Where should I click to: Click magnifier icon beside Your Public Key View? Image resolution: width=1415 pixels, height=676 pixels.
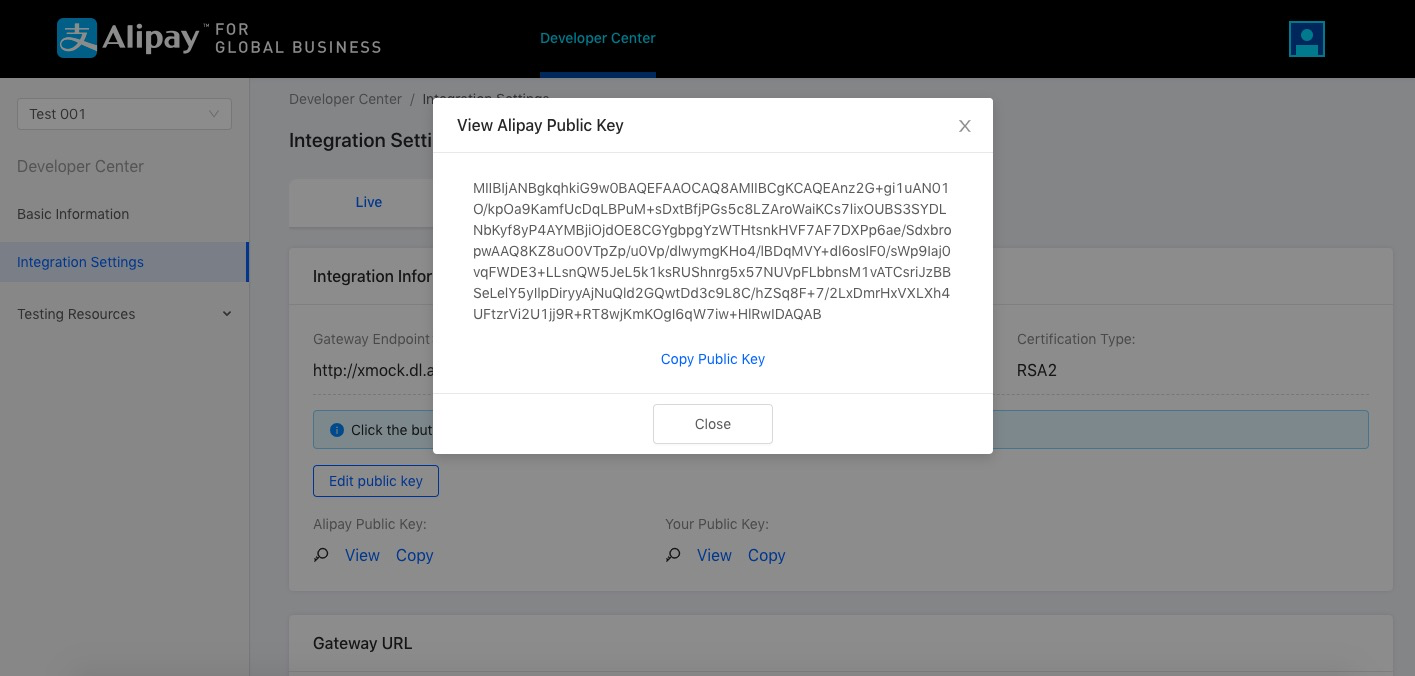(x=674, y=555)
